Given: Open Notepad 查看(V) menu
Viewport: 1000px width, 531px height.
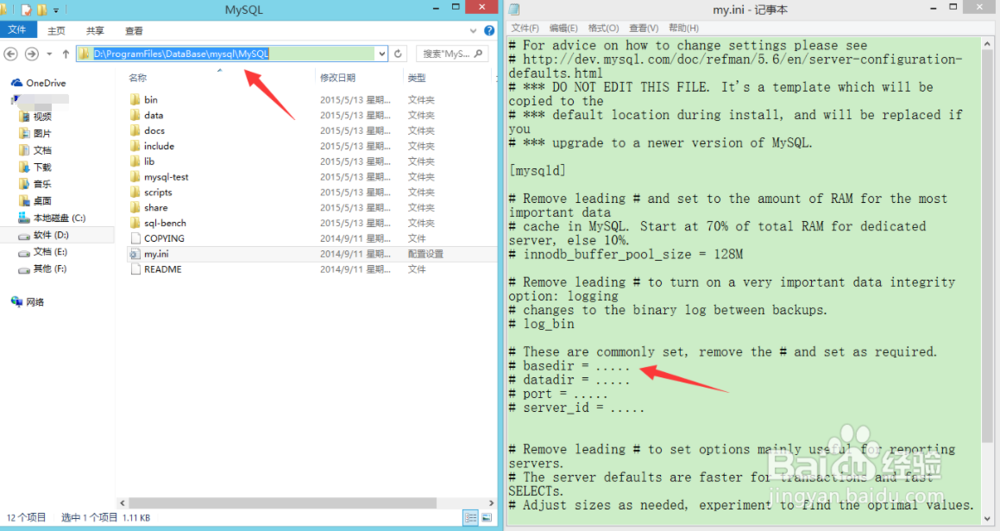Looking at the screenshot, I should coord(643,28).
